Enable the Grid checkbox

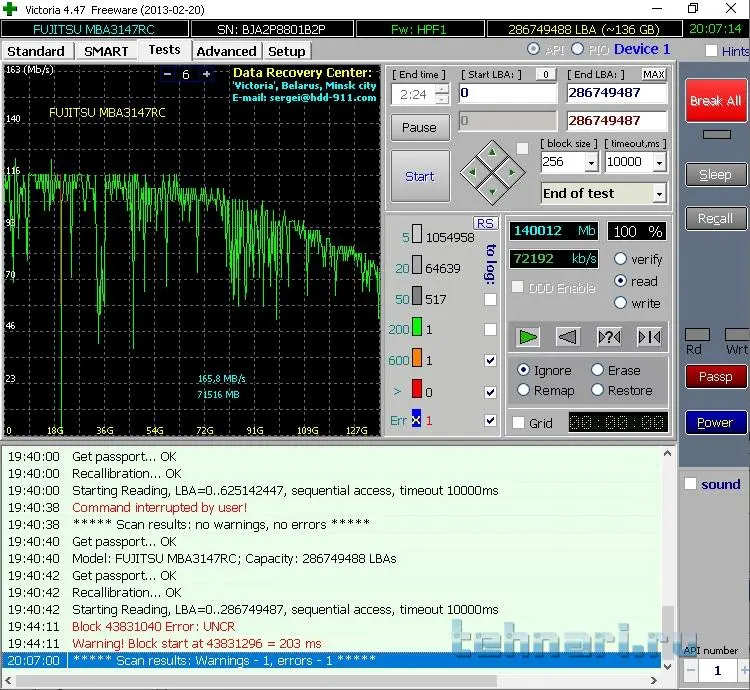[518, 423]
